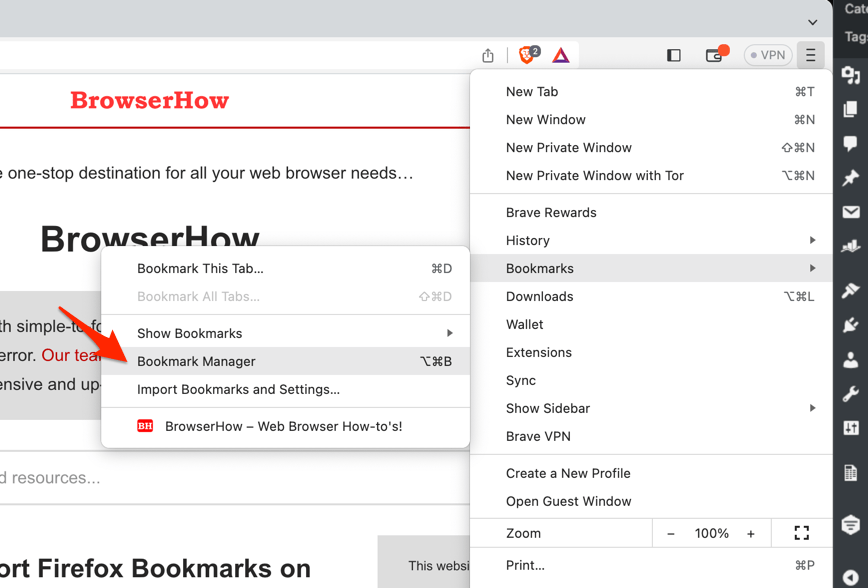The width and height of the screenshot is (868, 588).
Task: Choose New Window menu item
Action: (651, 120)
